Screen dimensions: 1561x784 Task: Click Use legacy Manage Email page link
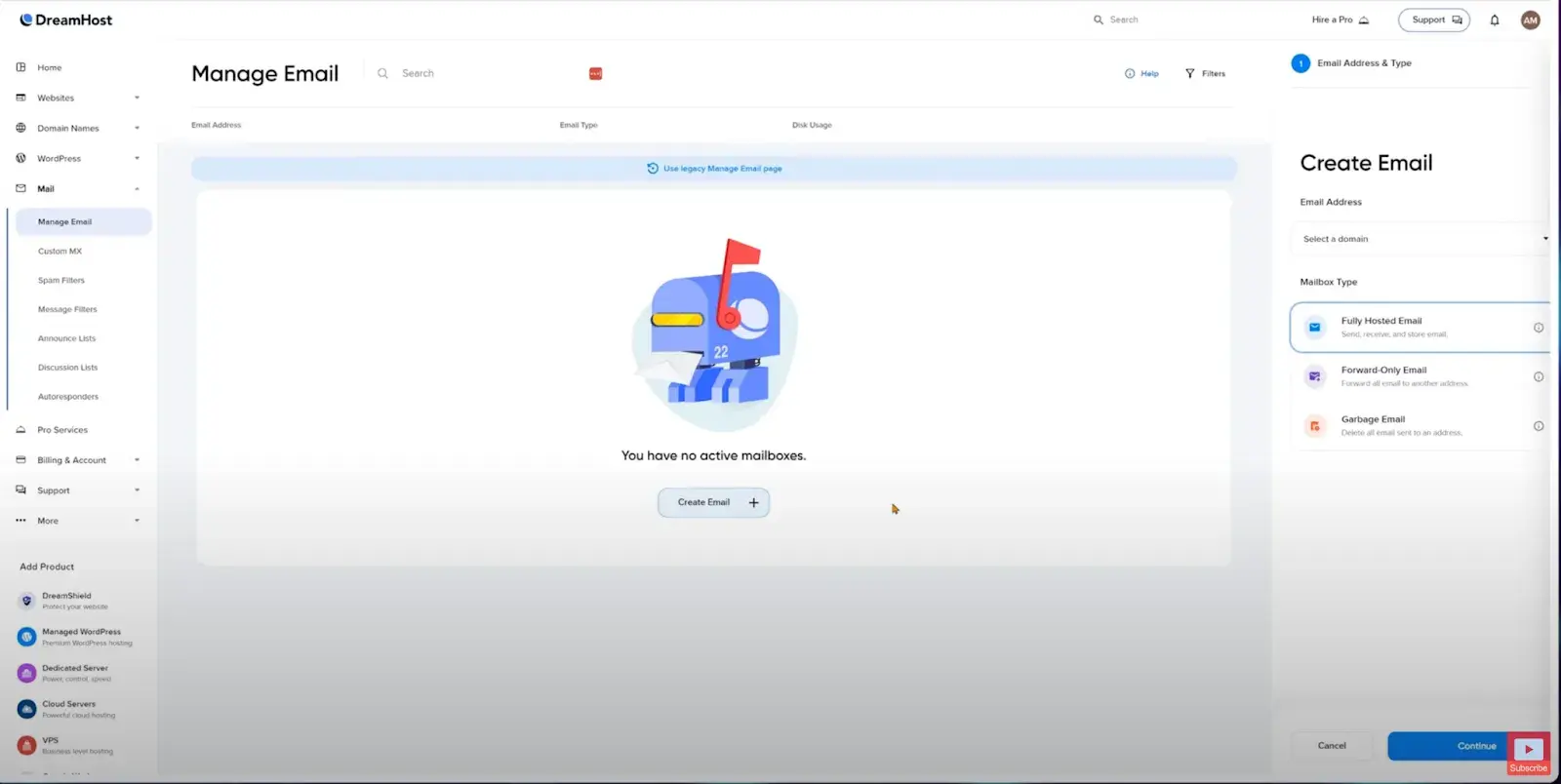click(x=714, y=169)
